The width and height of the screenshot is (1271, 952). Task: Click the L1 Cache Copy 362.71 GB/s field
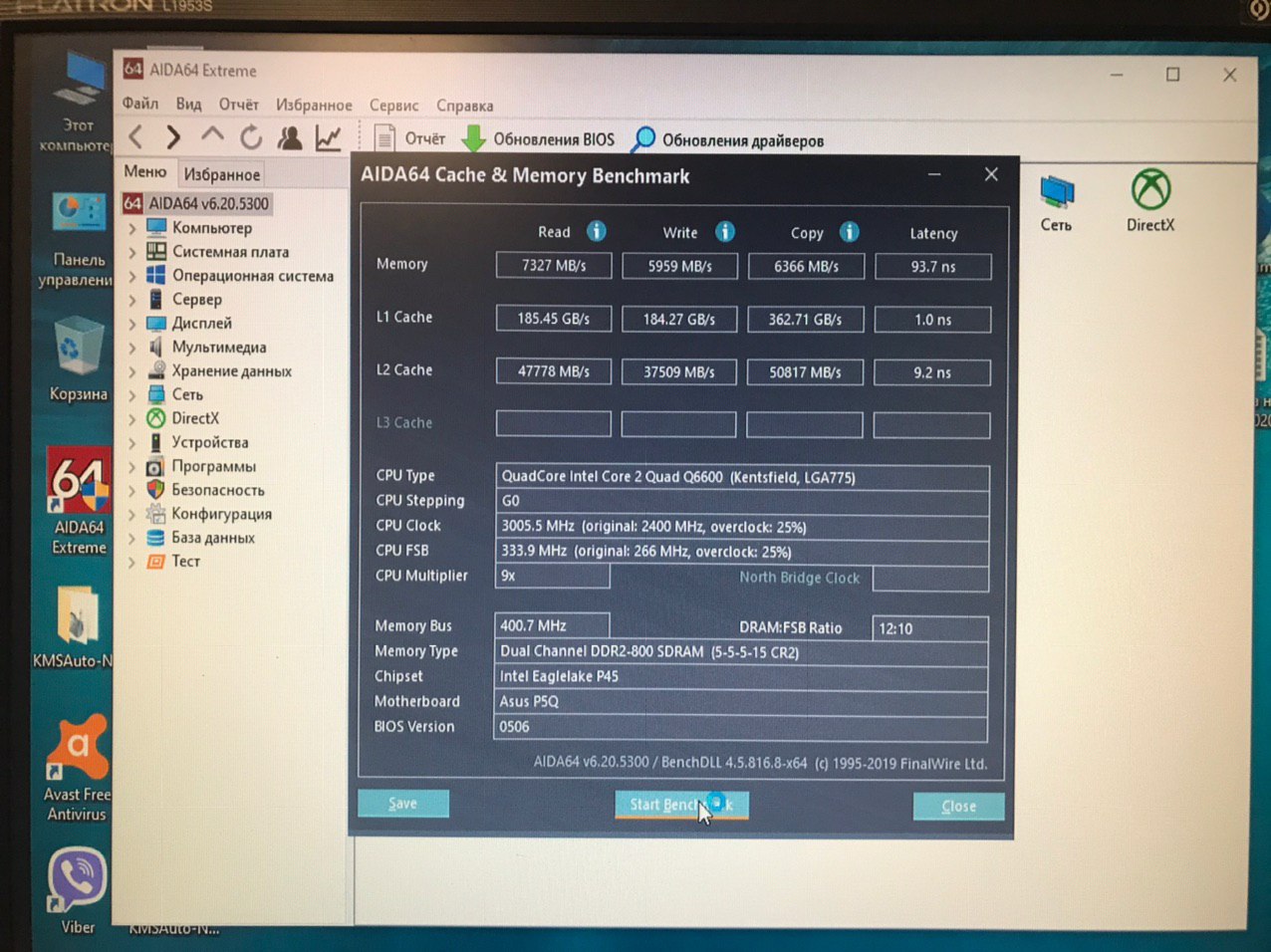pos(805,319)
